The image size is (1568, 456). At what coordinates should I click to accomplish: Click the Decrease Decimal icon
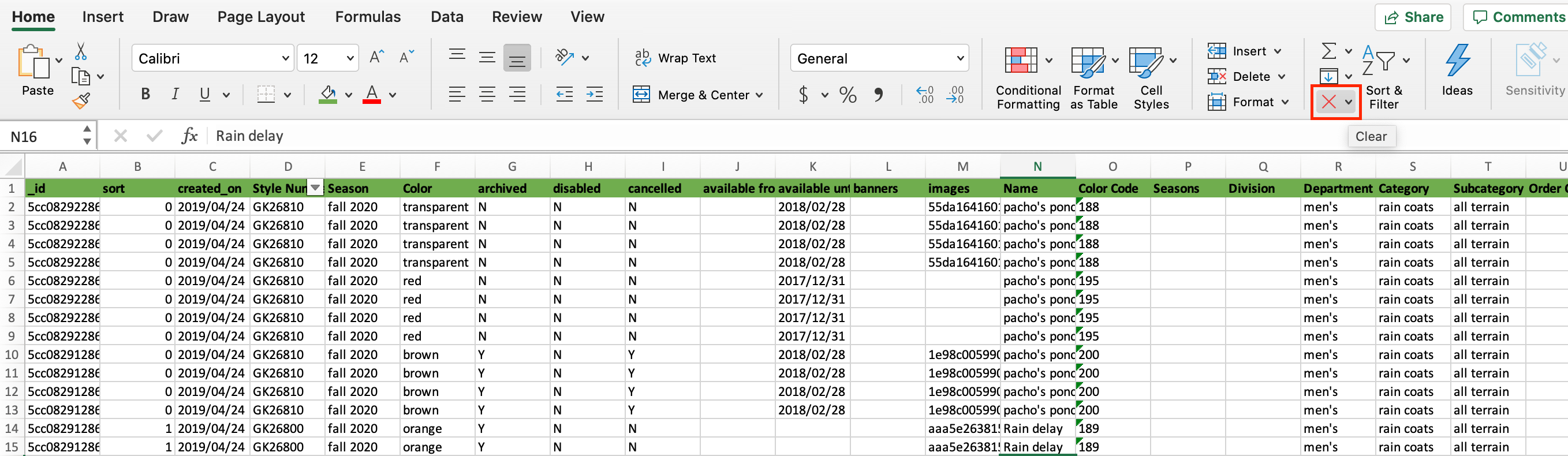955,94
